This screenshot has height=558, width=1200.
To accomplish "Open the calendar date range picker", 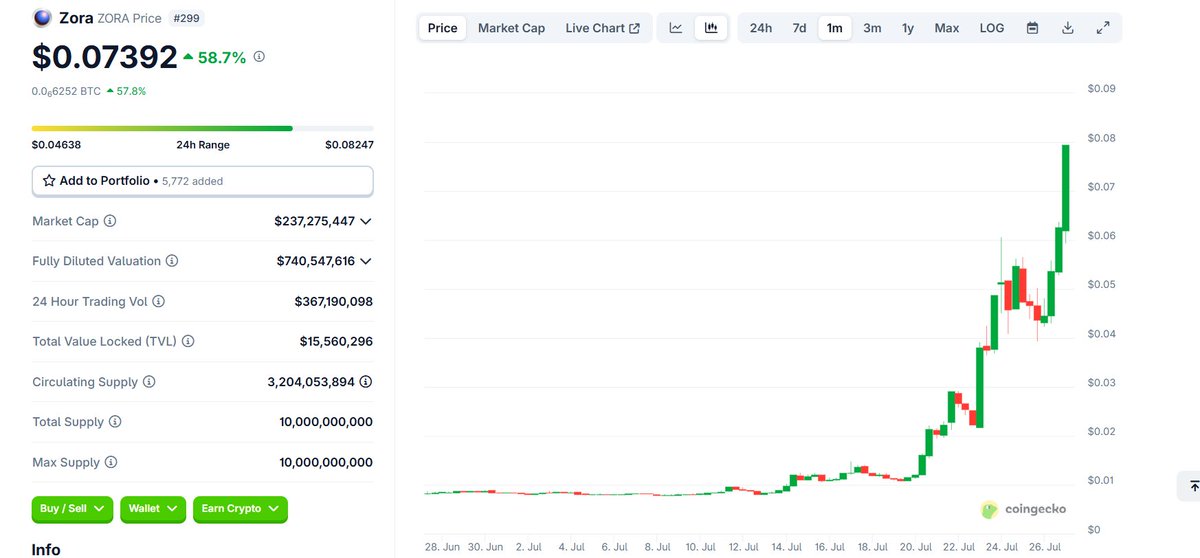I will click(1032, 28).
